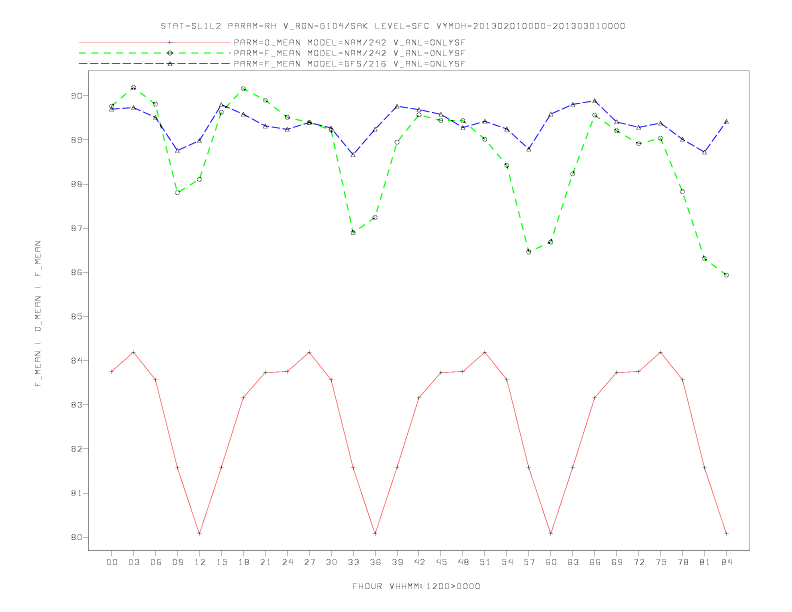
Task: Click y-axis tick label 90
Action: pos(77,96)
